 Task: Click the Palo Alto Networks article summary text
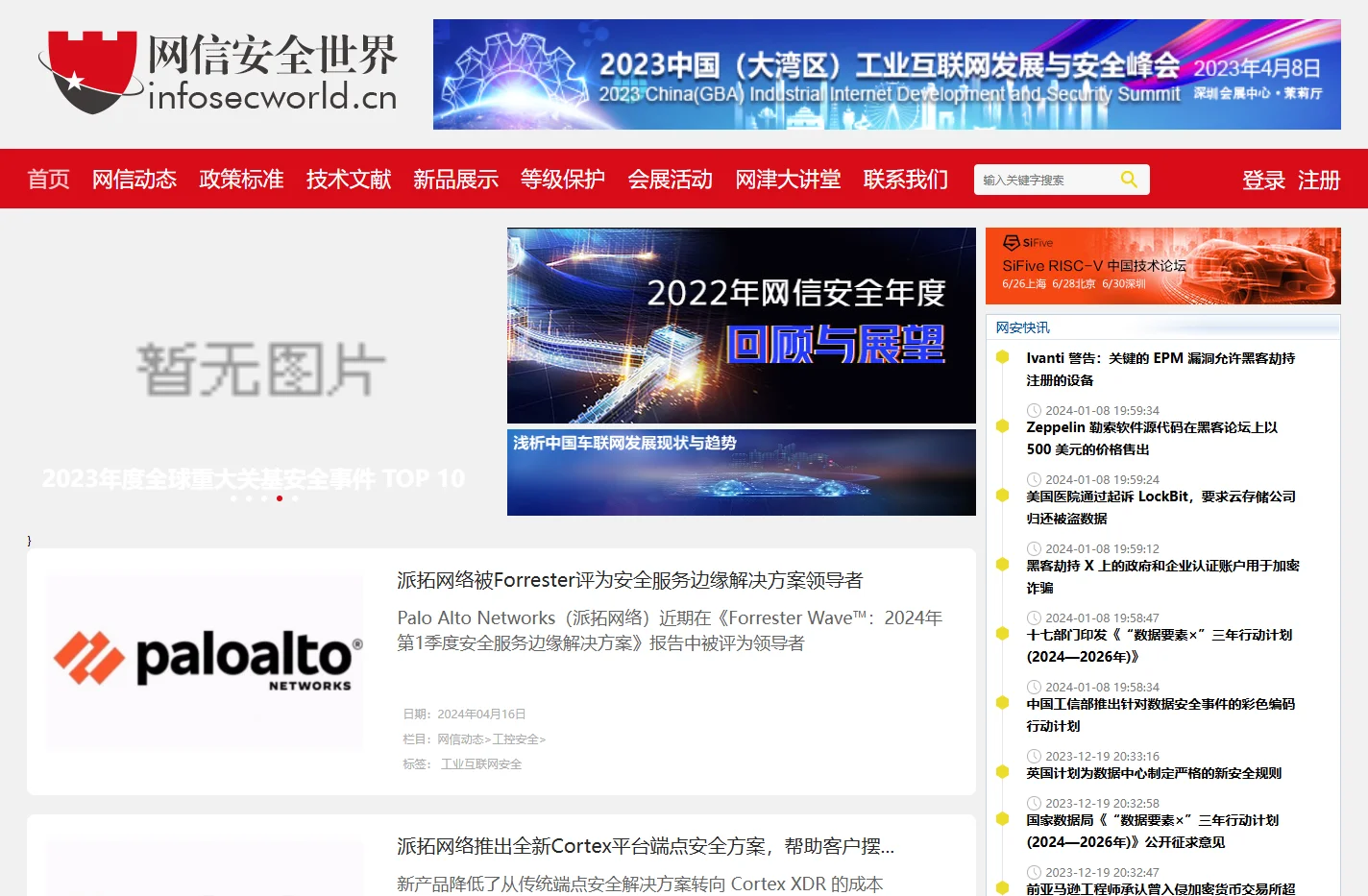[670, 630]
